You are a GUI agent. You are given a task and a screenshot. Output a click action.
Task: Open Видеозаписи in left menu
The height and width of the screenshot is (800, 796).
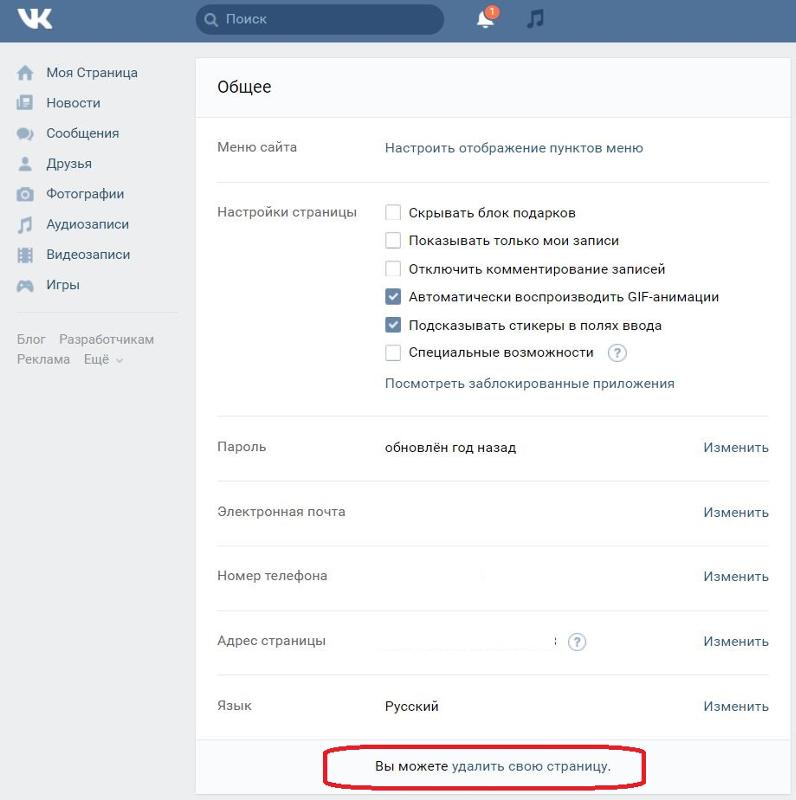[x=88, y=255]
